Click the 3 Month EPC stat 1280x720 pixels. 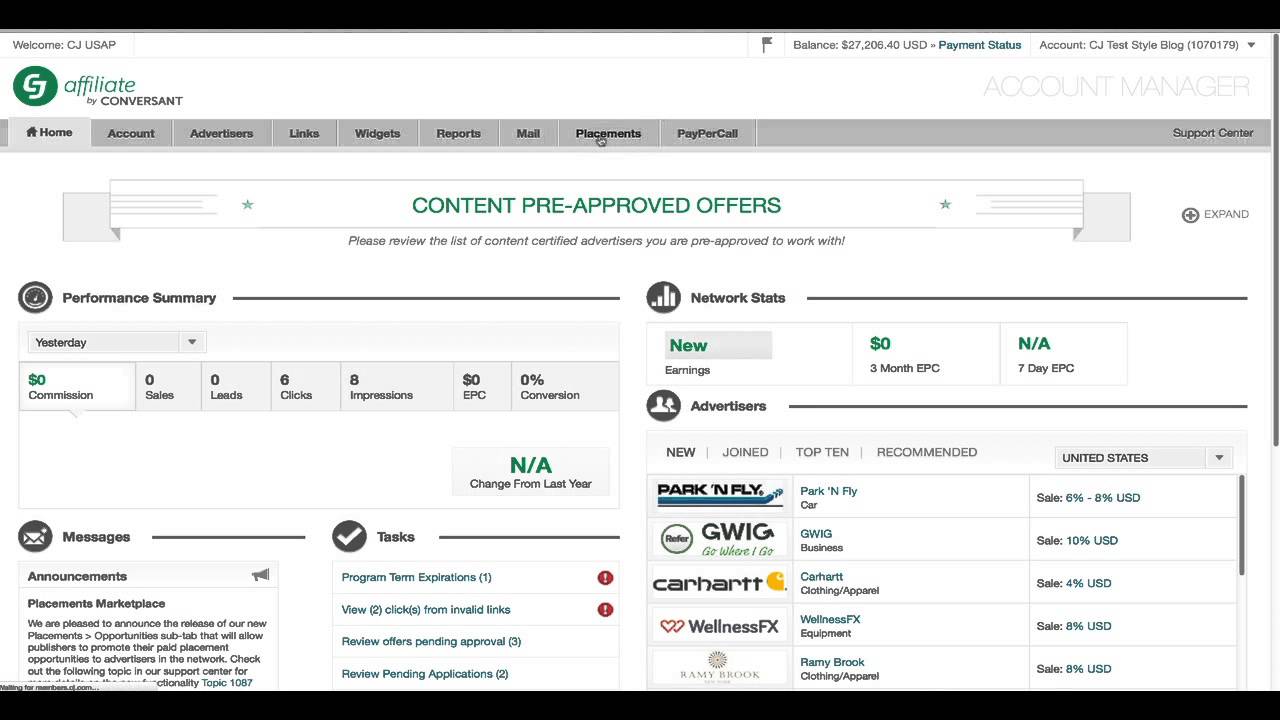click(x=926, y=354)
